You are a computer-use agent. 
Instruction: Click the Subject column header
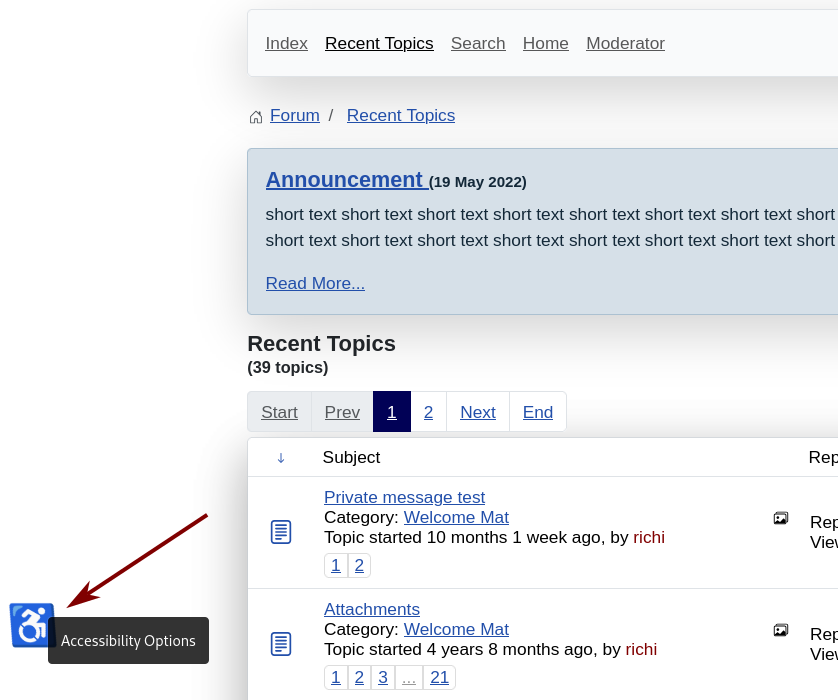pyautogui.click(x=351, y=457)
